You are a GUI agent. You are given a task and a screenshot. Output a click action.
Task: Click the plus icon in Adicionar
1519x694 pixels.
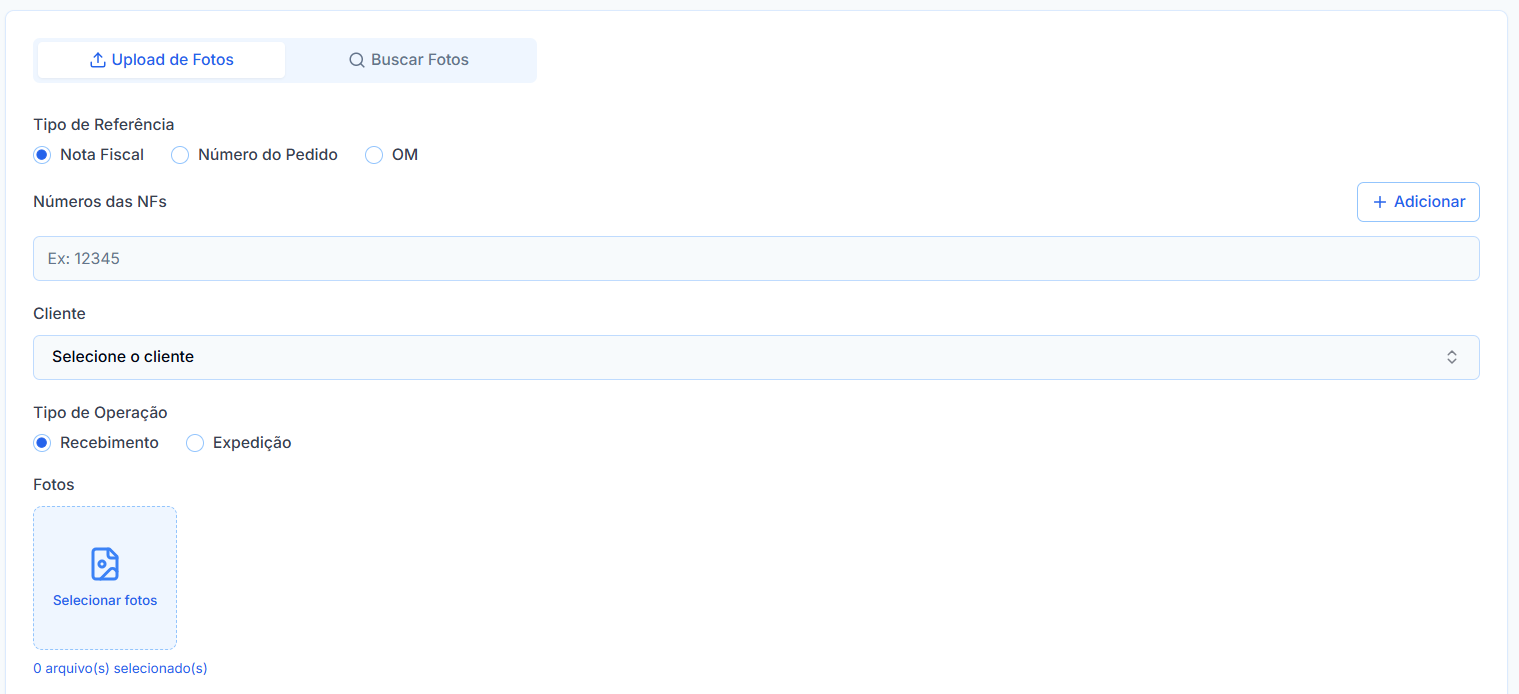(1380, 202)
